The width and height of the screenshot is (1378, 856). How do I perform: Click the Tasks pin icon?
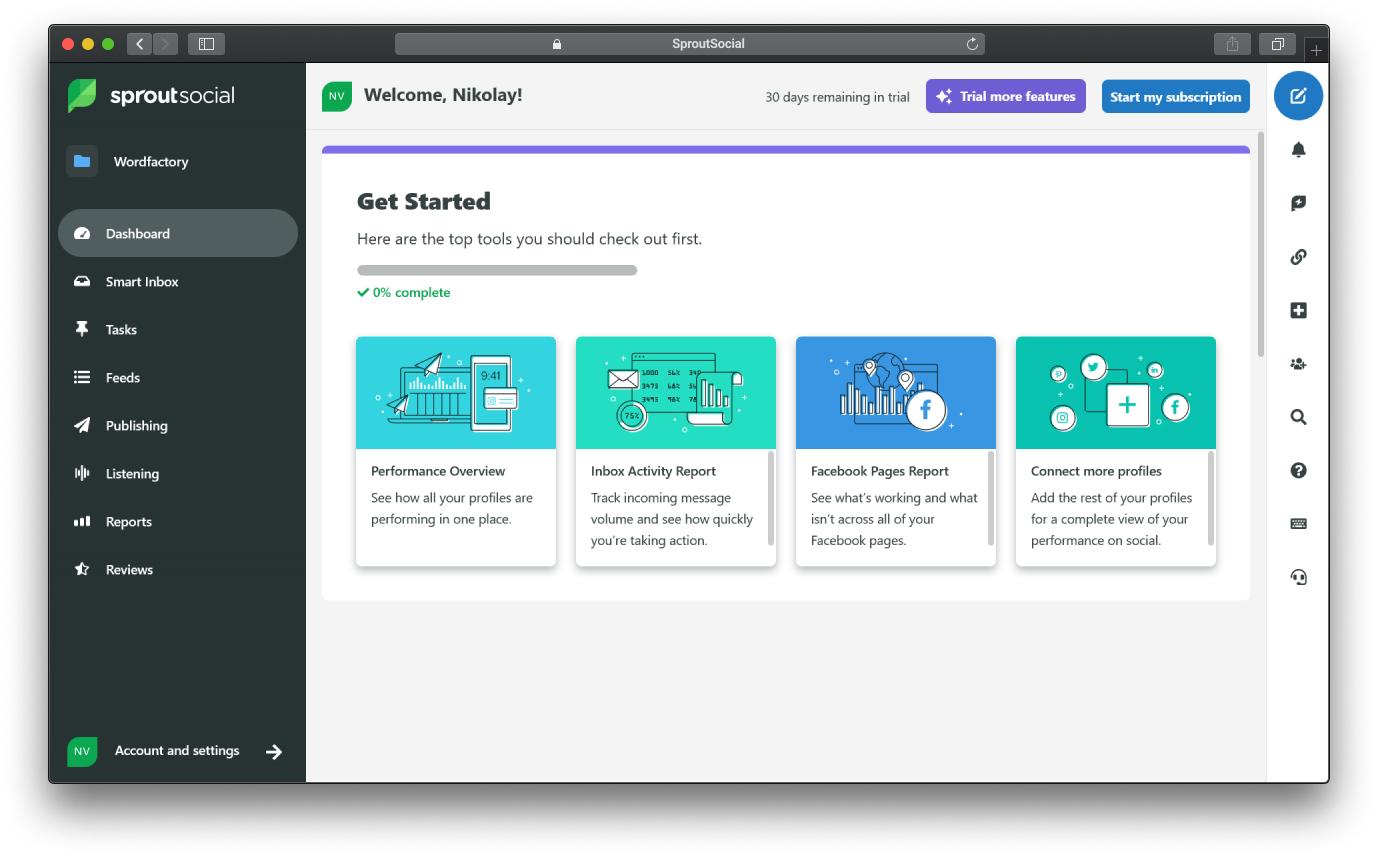[82, 329]
